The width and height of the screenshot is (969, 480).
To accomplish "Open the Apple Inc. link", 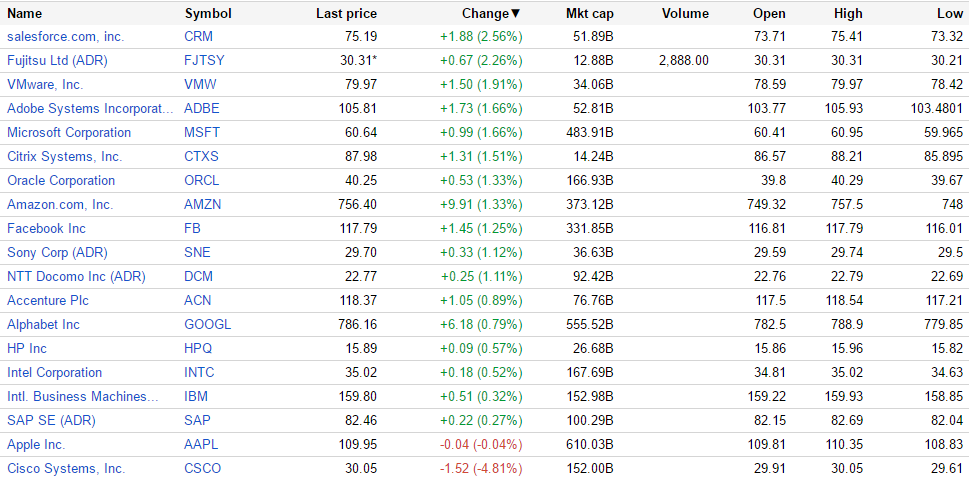I will 36,444.
